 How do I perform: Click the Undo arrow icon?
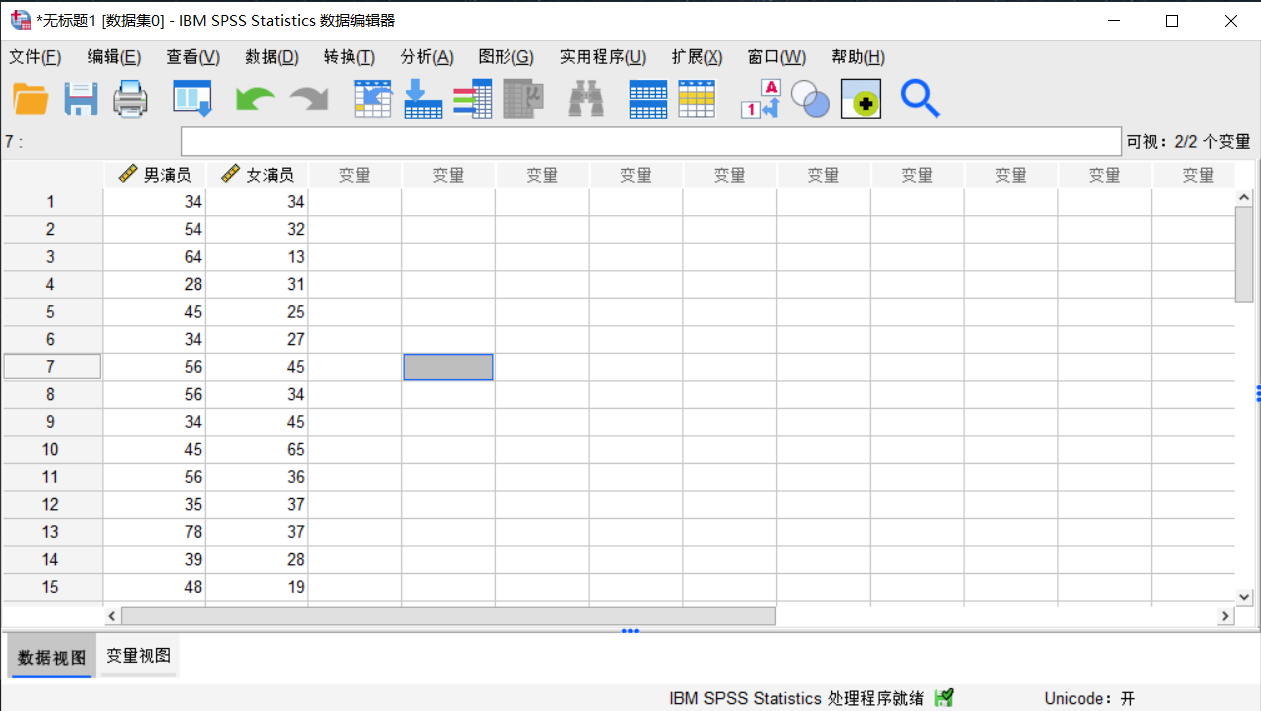255,98
